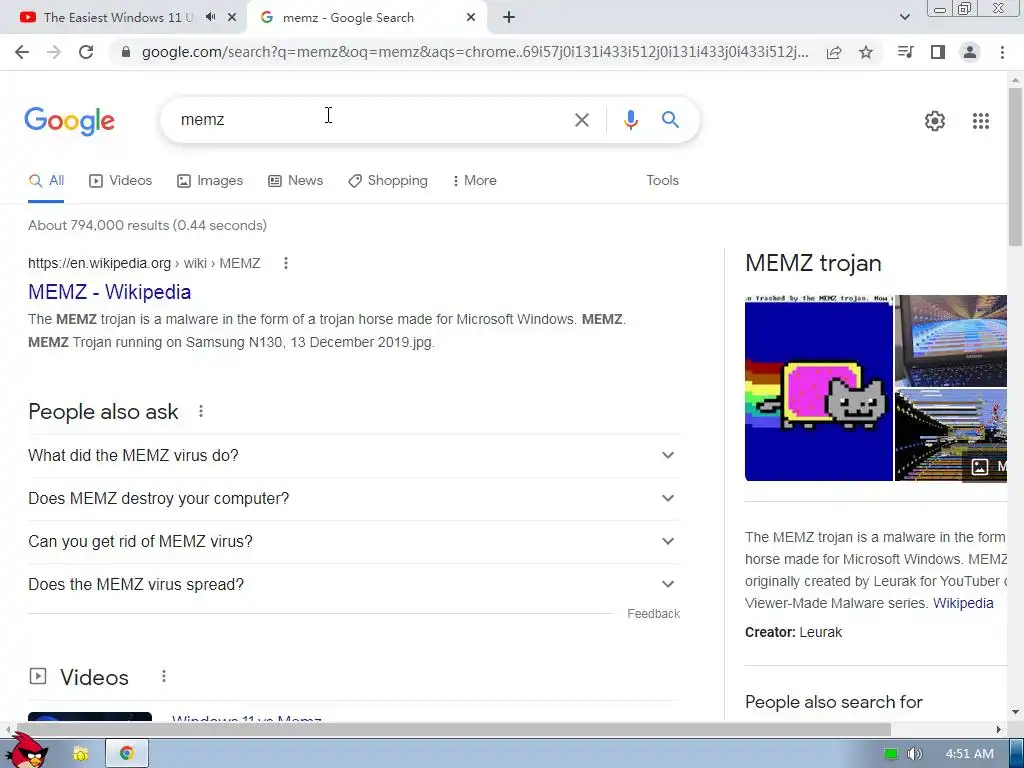The height and width of the screenshot is (768, 1024).
Task: Switch to Images results tab
Action: tap(210, 181)
